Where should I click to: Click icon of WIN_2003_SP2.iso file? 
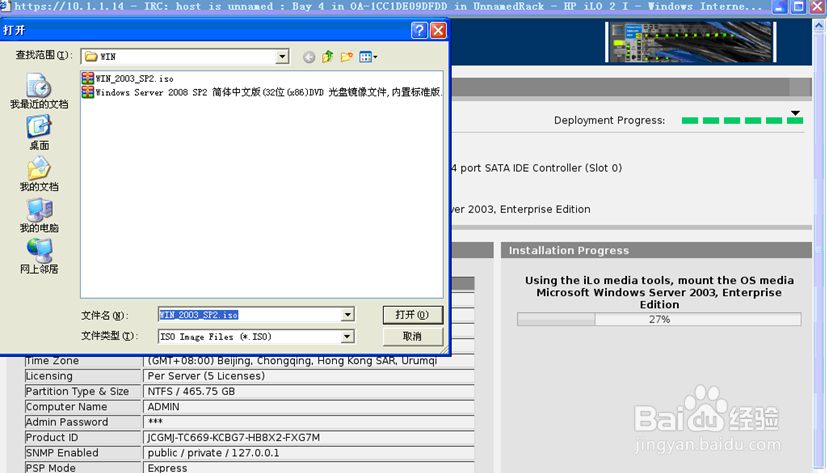(x=88, y=79)
